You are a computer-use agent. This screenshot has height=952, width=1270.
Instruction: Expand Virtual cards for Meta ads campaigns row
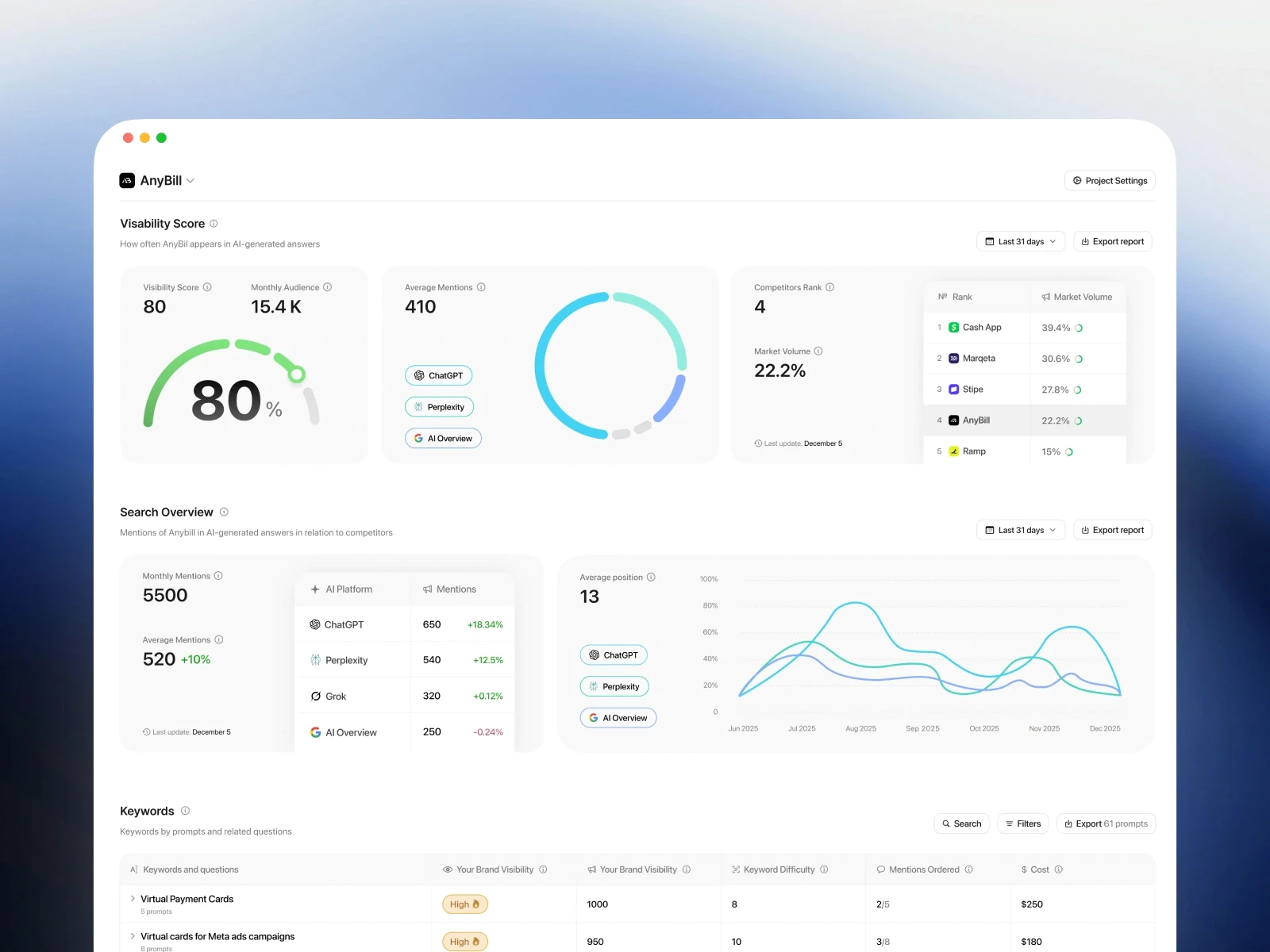pos(133,936)
